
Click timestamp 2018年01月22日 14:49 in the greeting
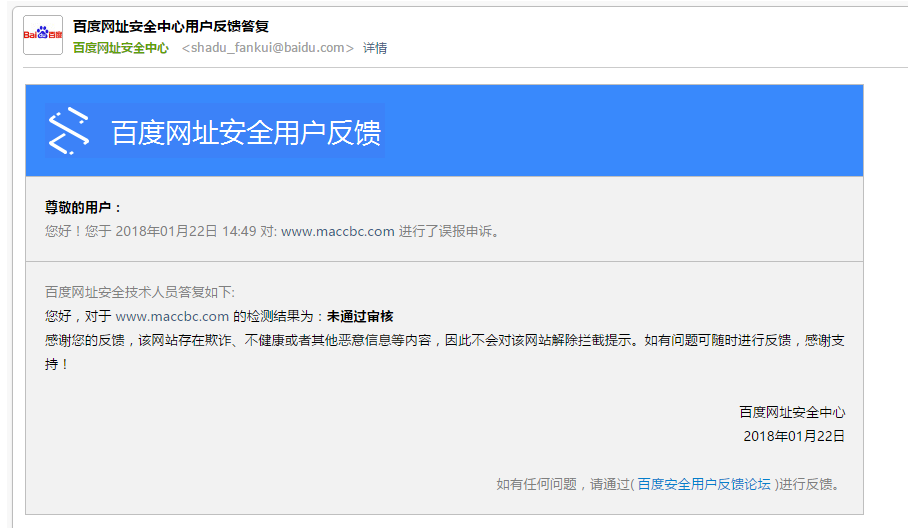[x=185, y=232]
